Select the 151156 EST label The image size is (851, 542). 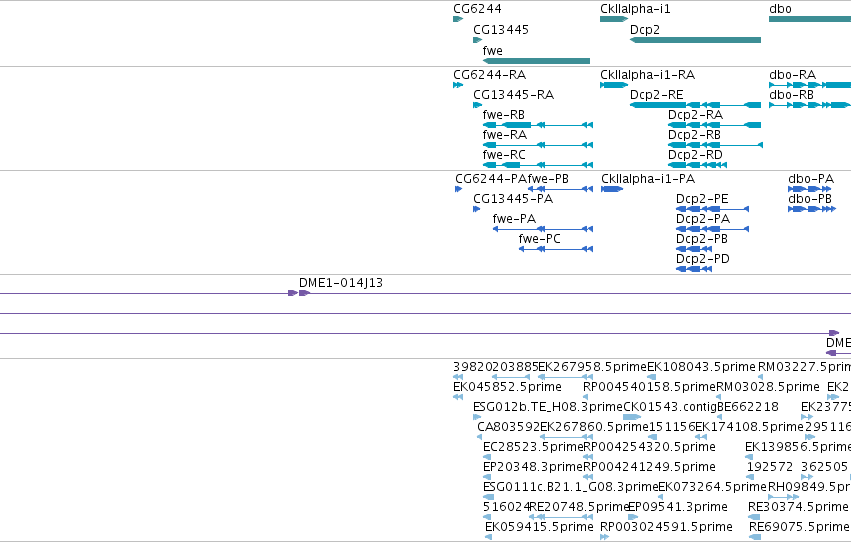pos(672,428)
